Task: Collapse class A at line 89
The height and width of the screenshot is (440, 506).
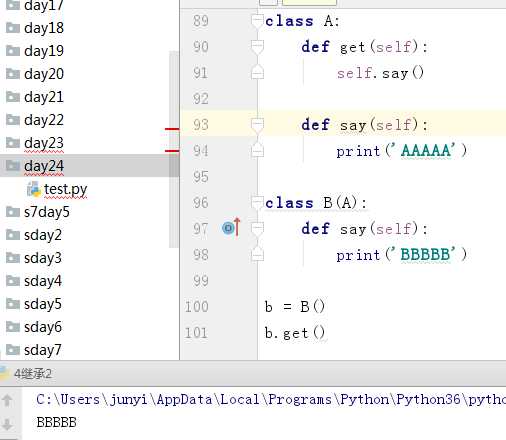Action: click(x=257, y=21)
